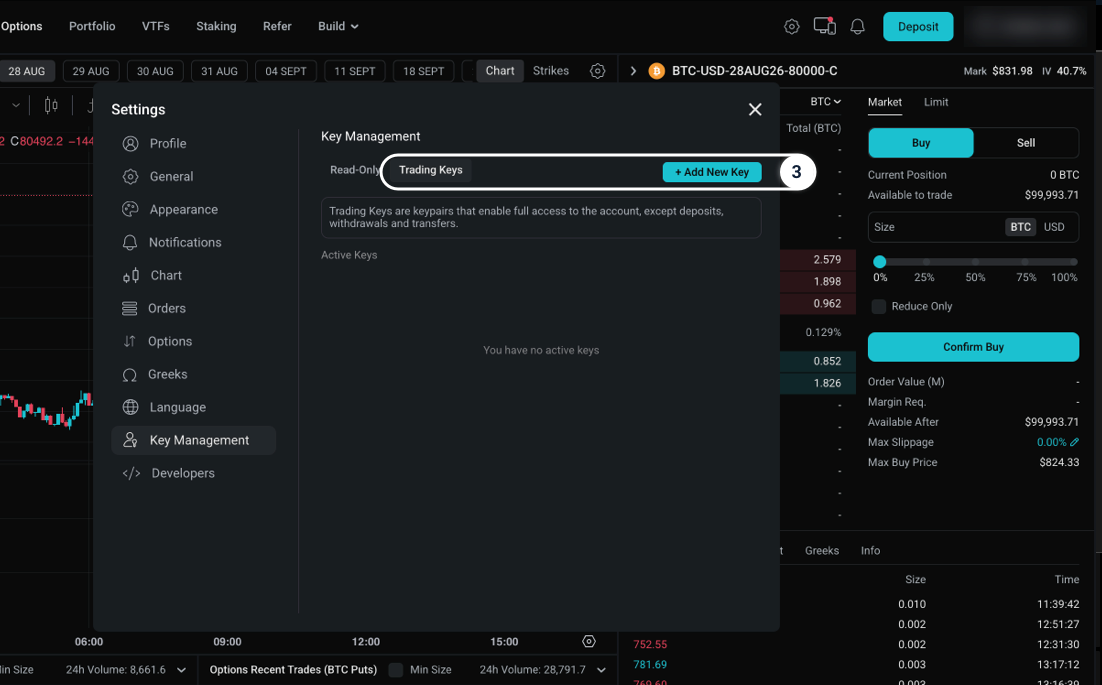Click the Appearance palette icon
The image size is (1102, 685).
[x=130, y=209]
